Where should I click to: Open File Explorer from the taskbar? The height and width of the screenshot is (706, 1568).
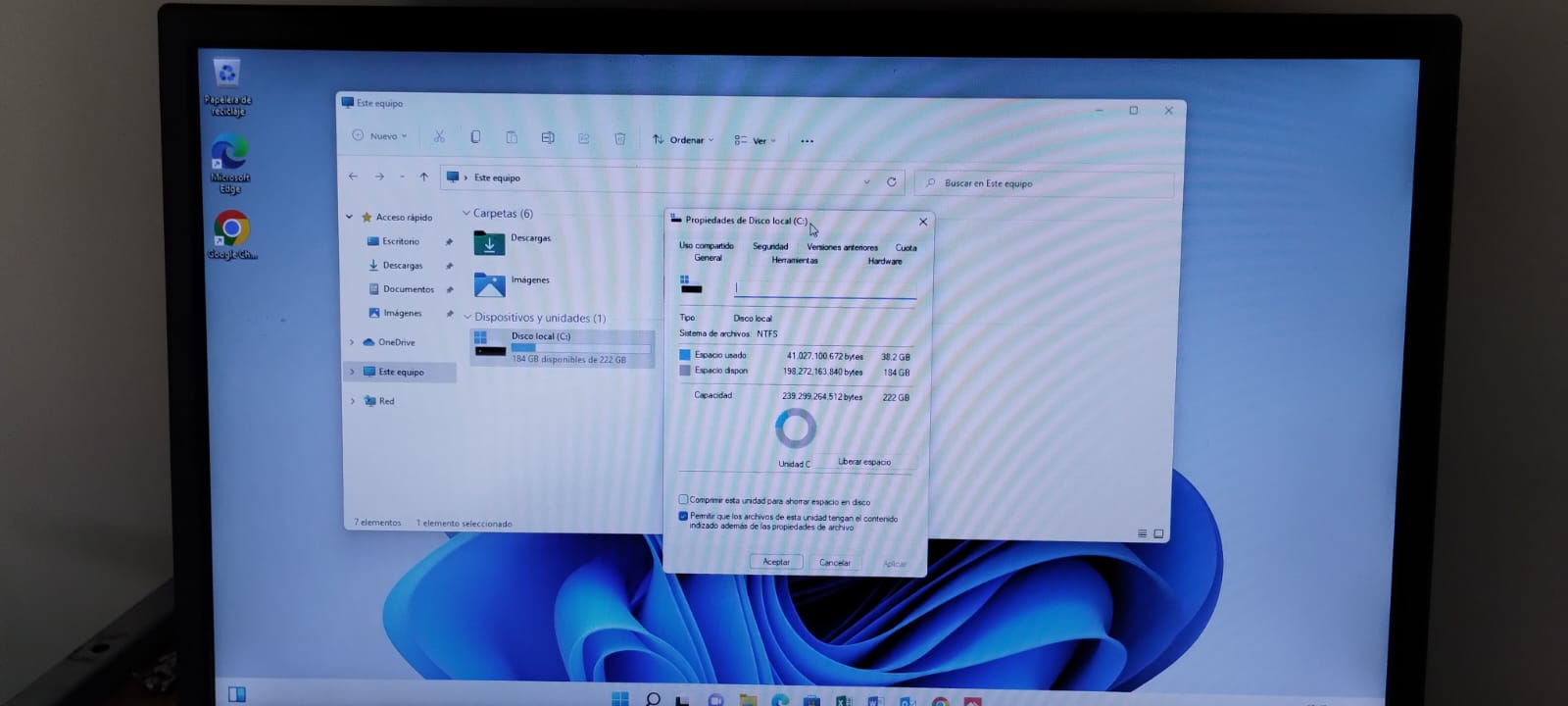click(748, 700)
